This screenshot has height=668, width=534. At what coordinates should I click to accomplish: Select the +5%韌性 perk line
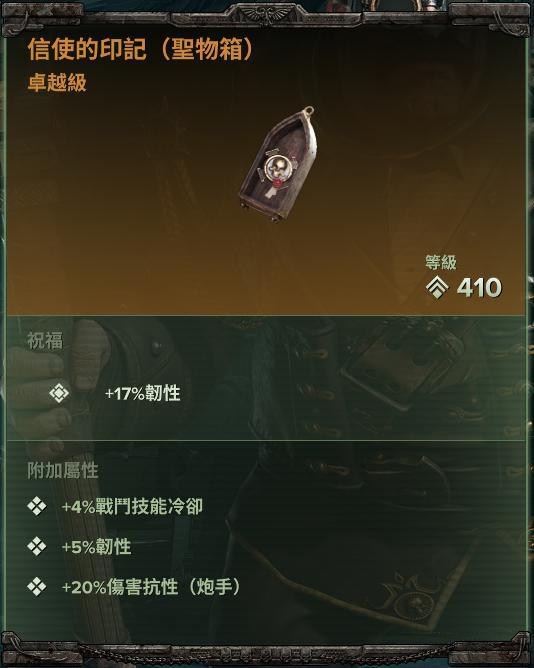click(96, 547)
